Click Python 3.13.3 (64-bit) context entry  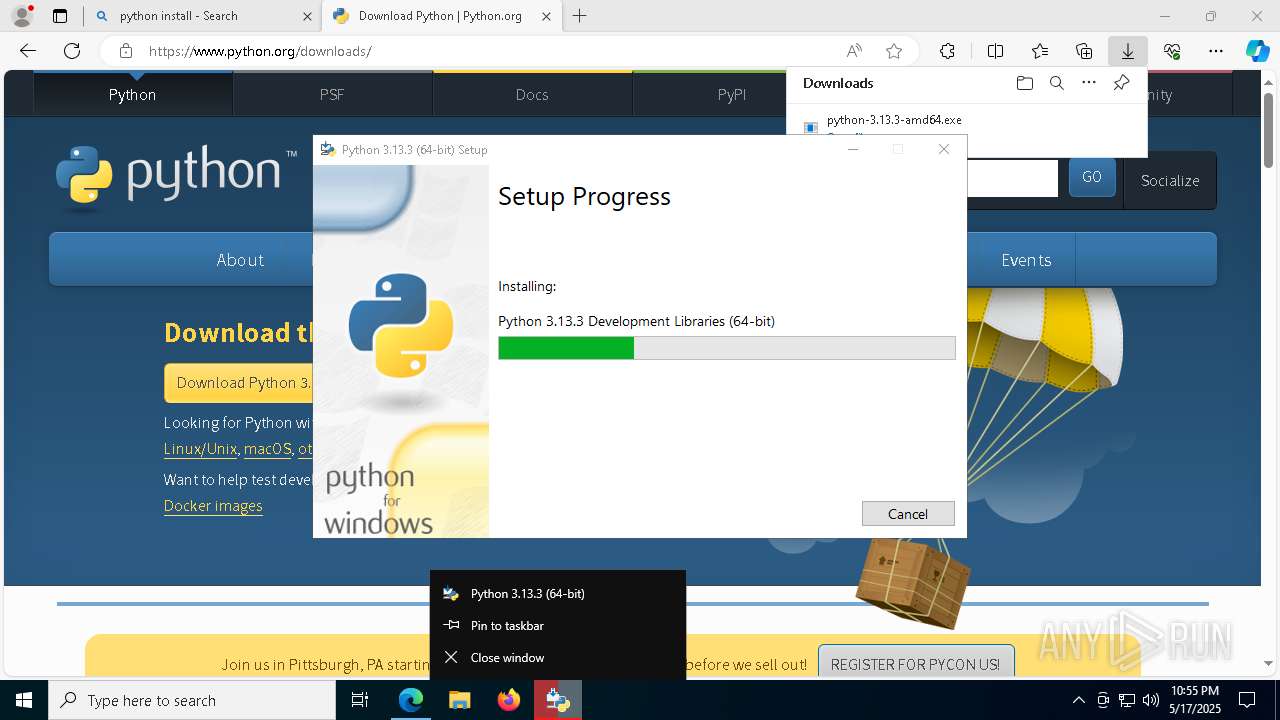(558, 593)
